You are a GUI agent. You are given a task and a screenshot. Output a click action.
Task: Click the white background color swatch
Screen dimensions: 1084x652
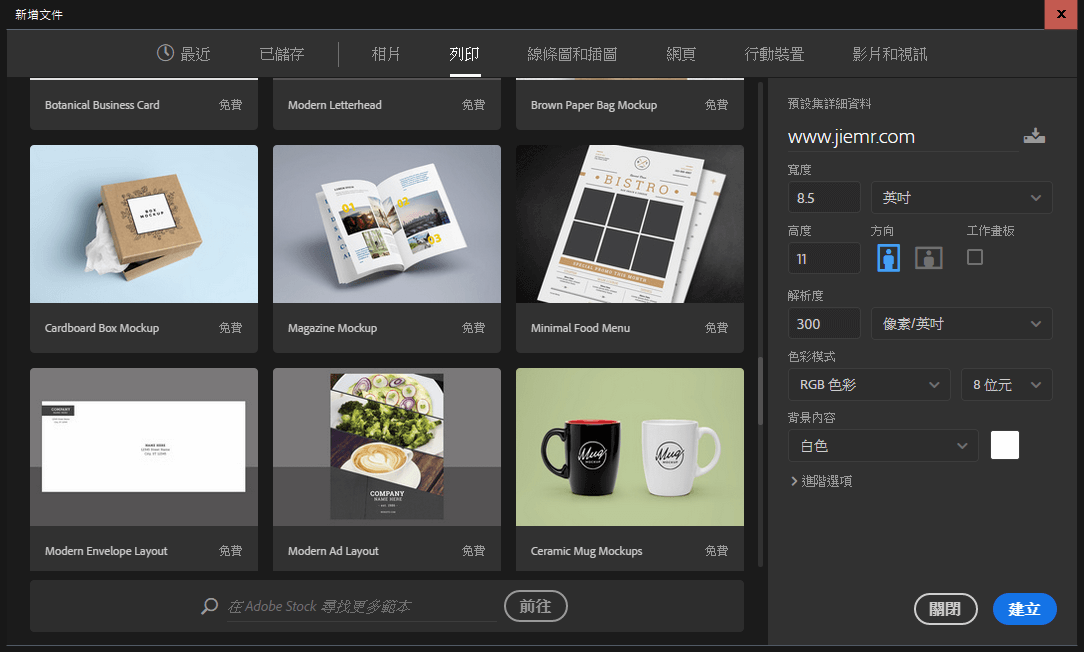[1004, 445]
